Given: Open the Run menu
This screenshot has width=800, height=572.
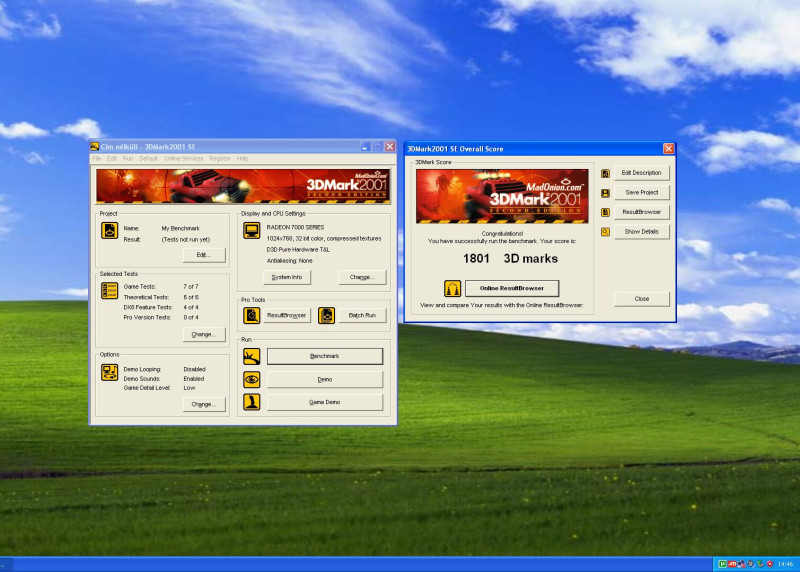Looking at the screenshot, I should point(128,159).
